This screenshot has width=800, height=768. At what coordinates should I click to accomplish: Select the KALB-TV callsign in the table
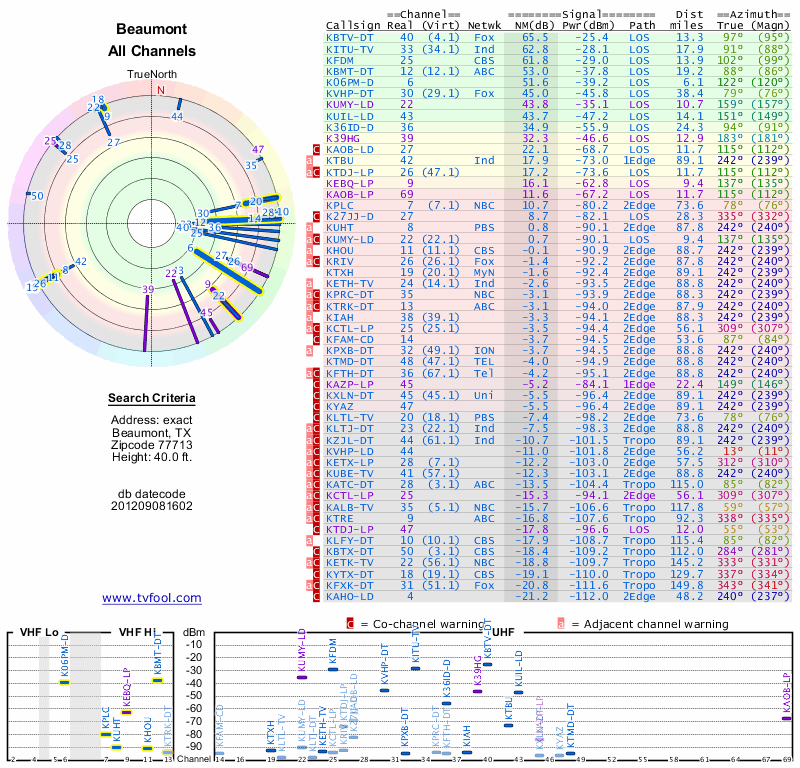[x=350, y=507]
